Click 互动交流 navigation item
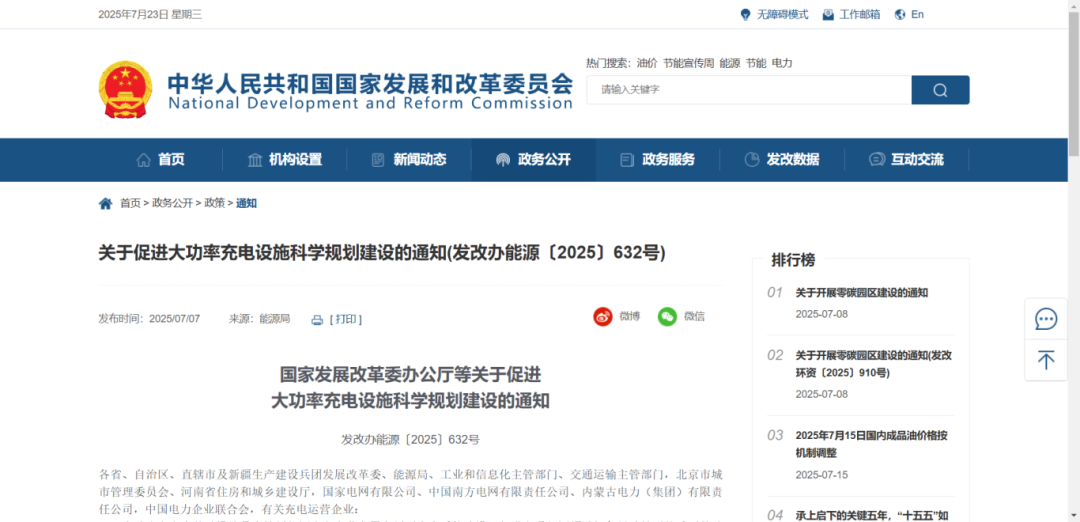This screenshot has width=1080, height=522. 906,160
